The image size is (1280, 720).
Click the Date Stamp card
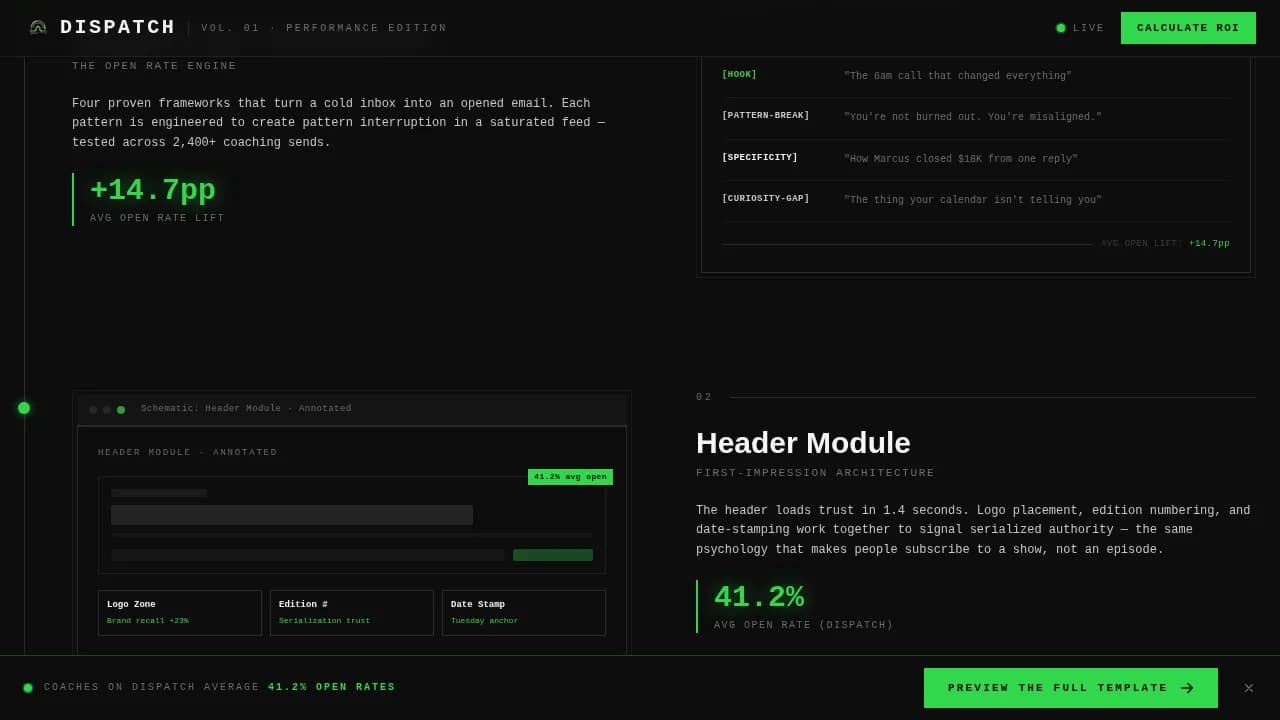pos(524,613)
